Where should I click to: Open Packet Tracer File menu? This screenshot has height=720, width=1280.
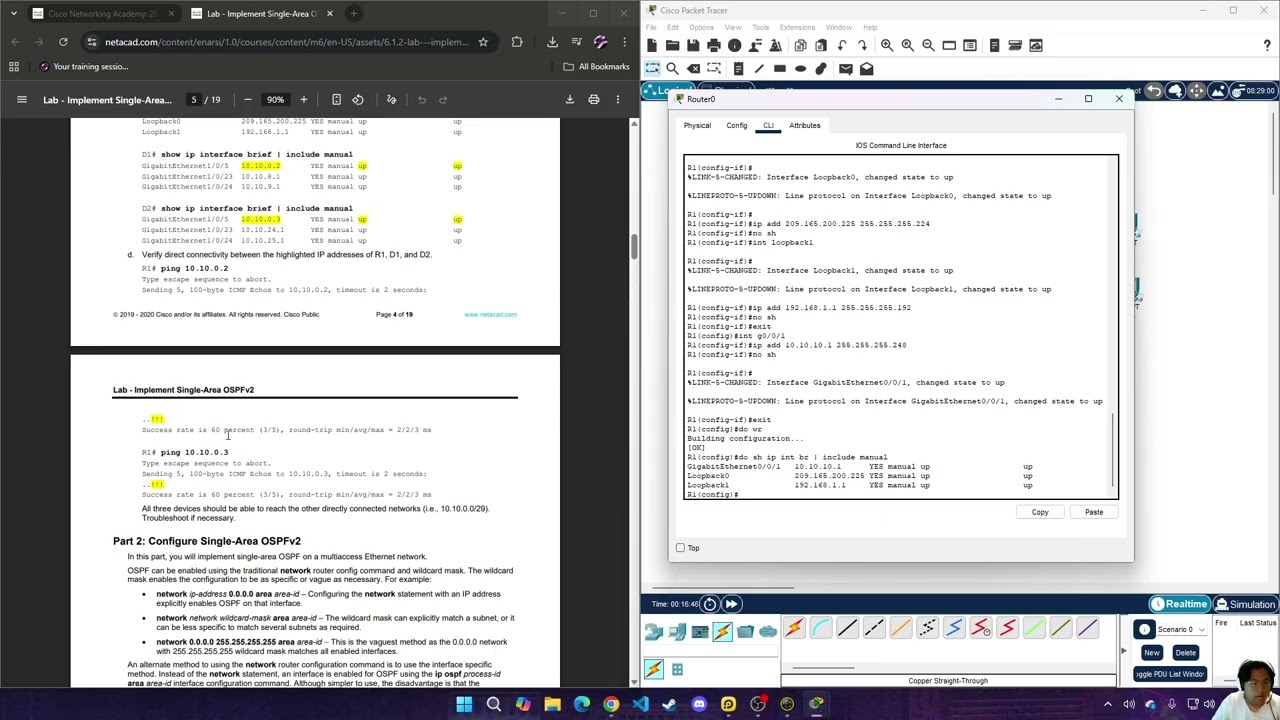tap(653, 27)
